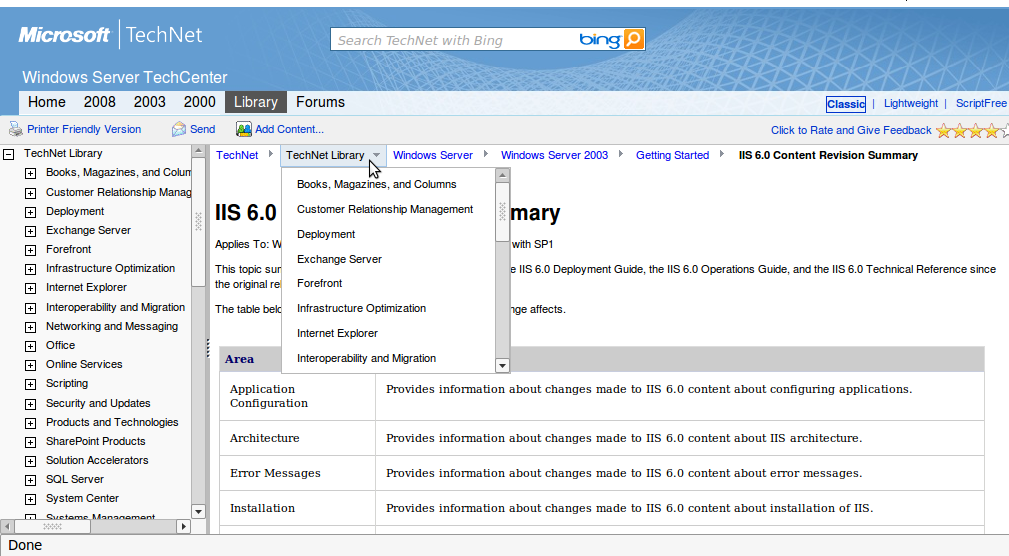
Task: Open the Getting Started breadcrumb link
Action: pyautogui.click(x=672, y=155)
